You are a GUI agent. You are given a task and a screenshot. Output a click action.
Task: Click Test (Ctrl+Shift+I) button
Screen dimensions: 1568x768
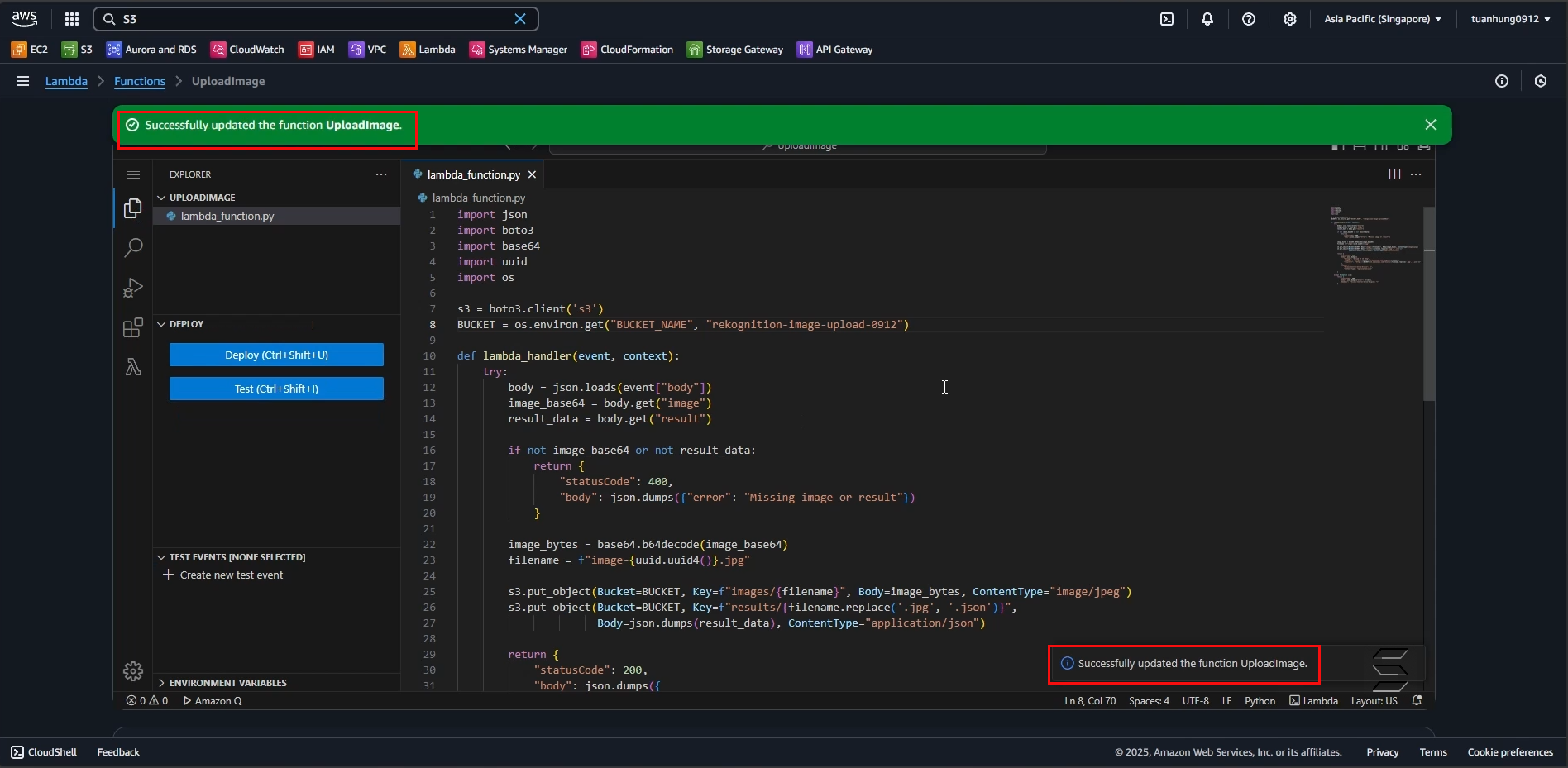point(276,389)
